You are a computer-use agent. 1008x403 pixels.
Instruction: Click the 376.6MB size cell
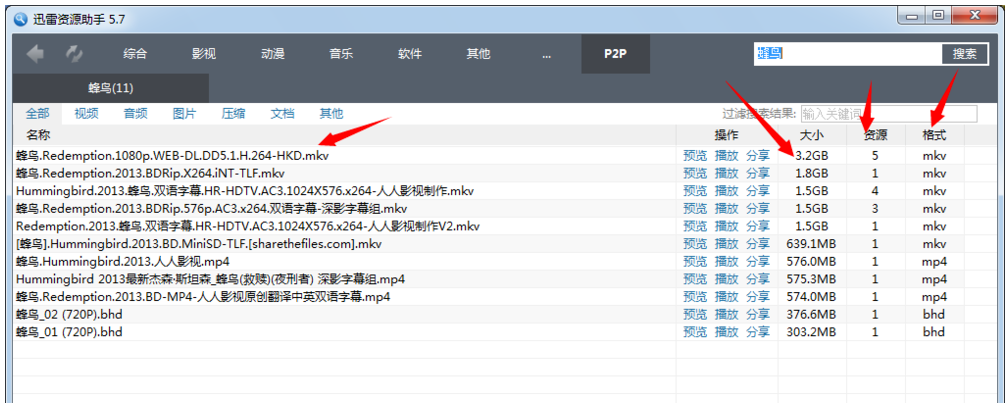tap(811, 315)
